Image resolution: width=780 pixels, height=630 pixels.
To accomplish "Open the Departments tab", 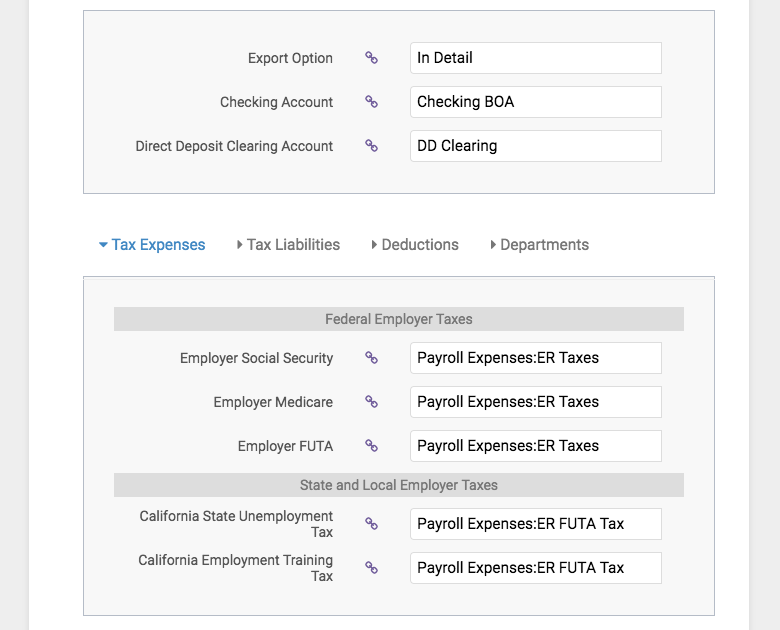I will pos(540,245).
